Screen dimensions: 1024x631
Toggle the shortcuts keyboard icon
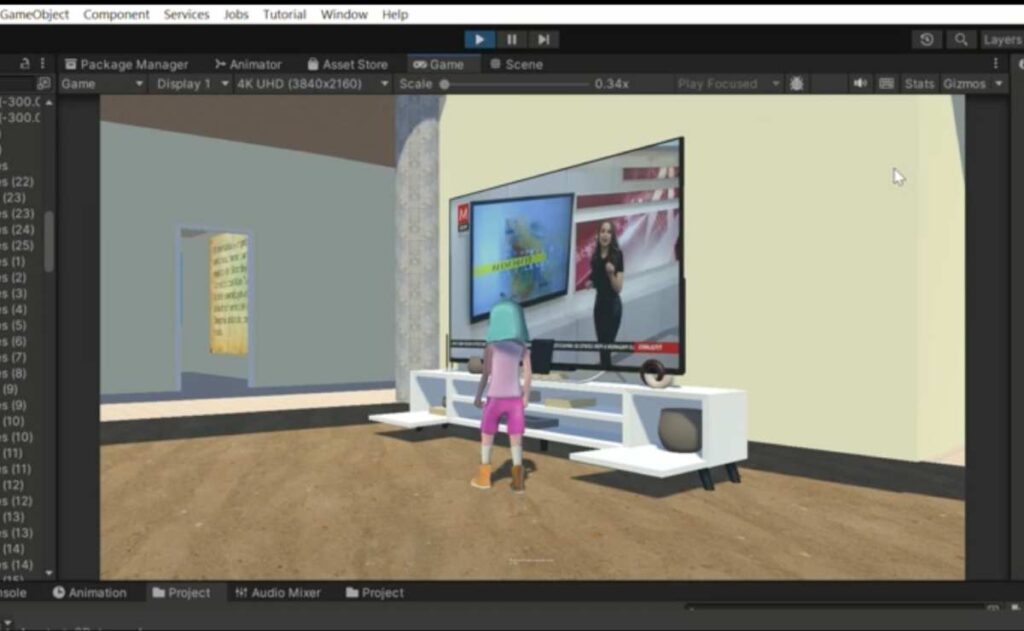pyautogui.click(x=886, y=84)
